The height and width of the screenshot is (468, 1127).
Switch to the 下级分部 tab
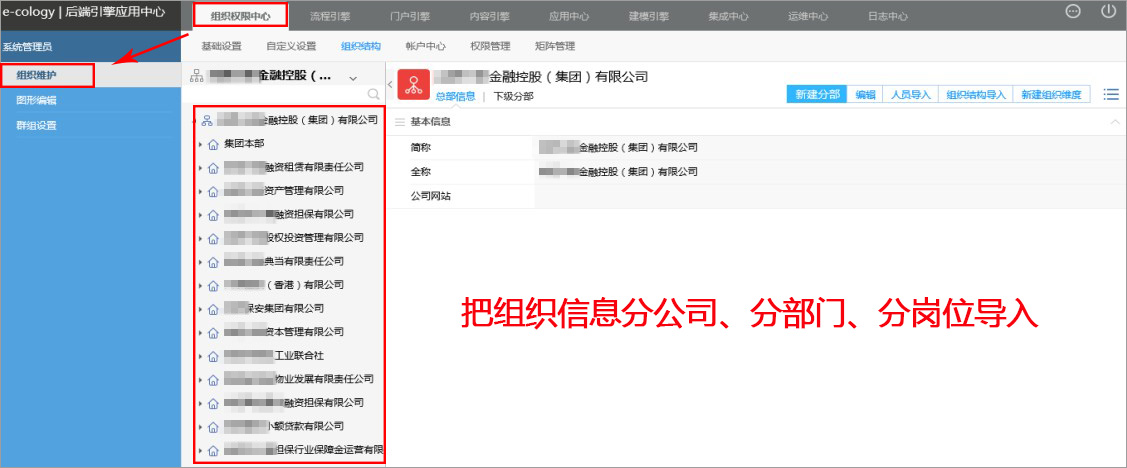(x=513, y=96)
